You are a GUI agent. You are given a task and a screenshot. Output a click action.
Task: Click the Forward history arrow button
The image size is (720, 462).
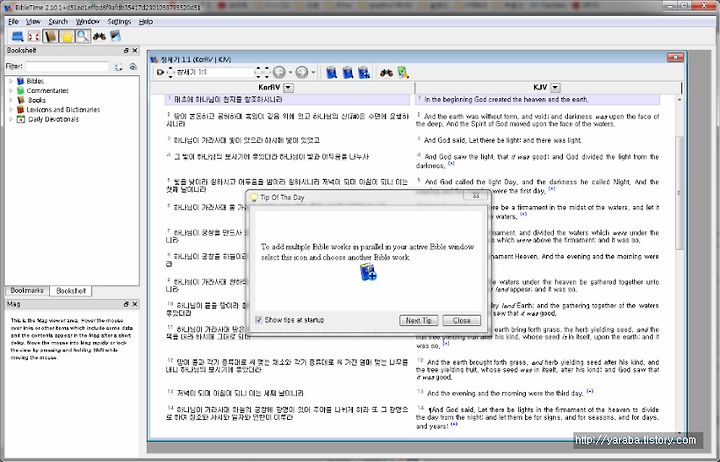point(302,72)
